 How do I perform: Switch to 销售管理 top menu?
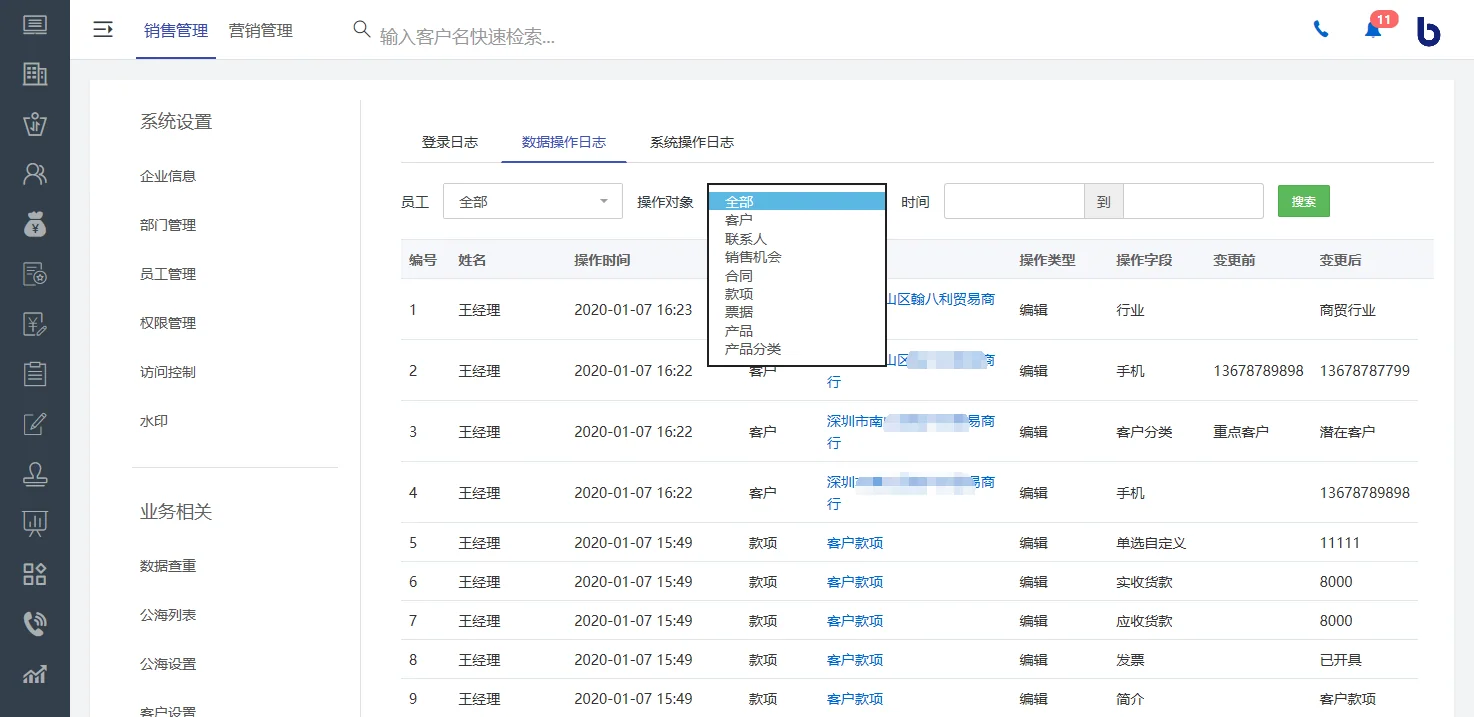tap(176, 31)
